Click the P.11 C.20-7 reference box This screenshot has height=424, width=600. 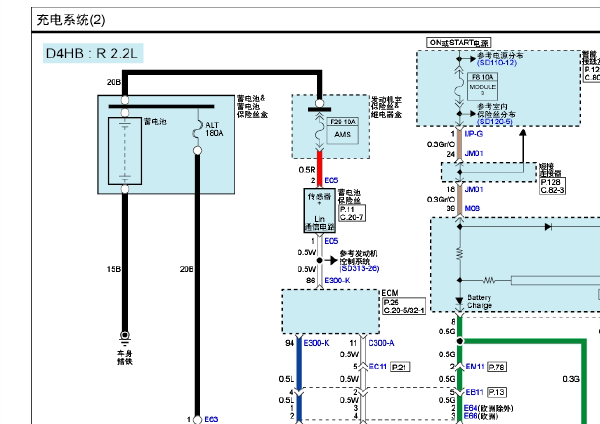(352, 213)
